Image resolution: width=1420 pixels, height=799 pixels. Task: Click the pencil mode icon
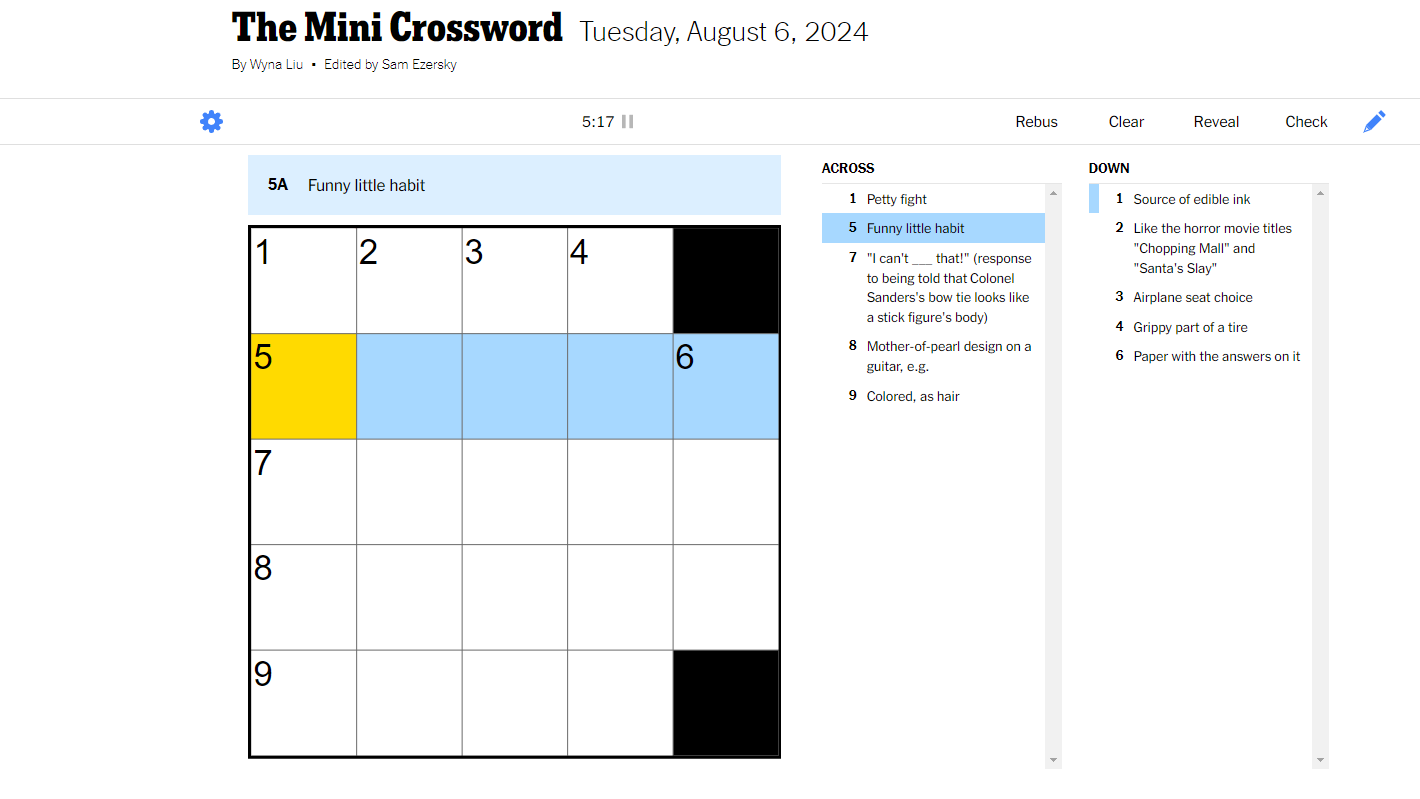click(1374, 121)
